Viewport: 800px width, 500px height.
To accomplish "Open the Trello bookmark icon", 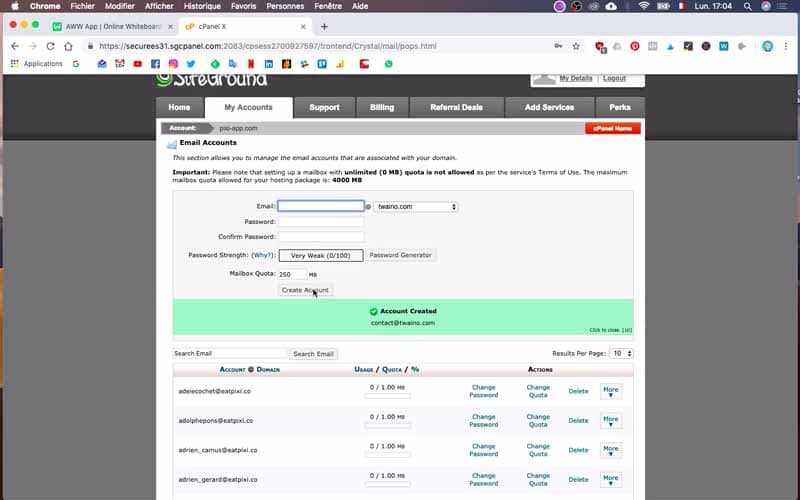I will (322, 64).
